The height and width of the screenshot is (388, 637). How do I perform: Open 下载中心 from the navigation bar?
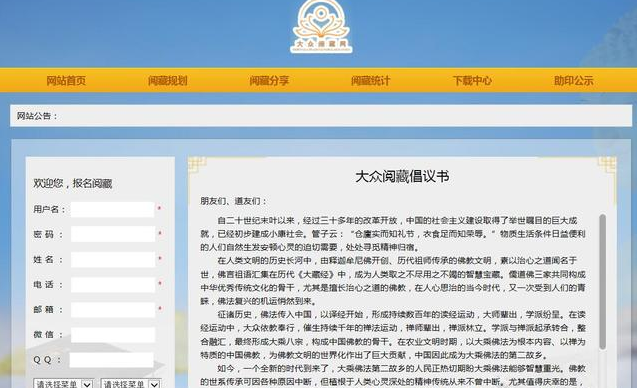(x=472, y=81)
